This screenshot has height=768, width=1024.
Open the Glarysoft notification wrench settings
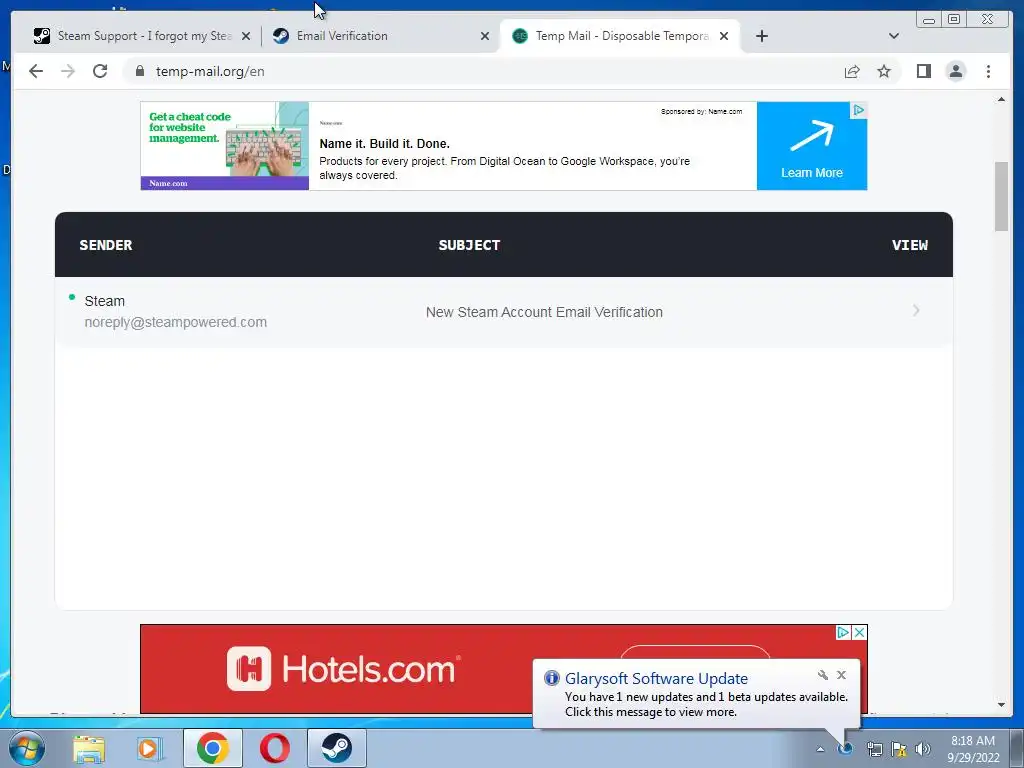[x=823, y=675]
